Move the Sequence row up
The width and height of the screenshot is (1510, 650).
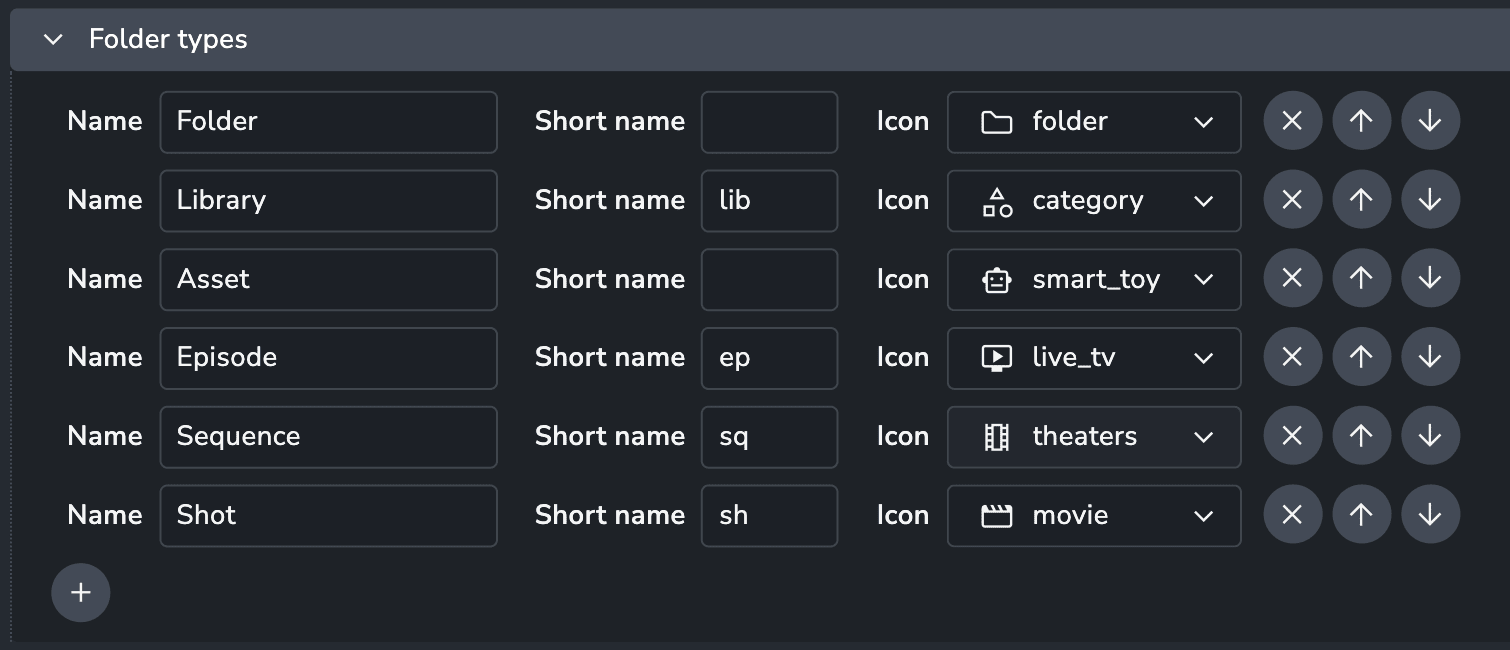tap(1361, 437)
